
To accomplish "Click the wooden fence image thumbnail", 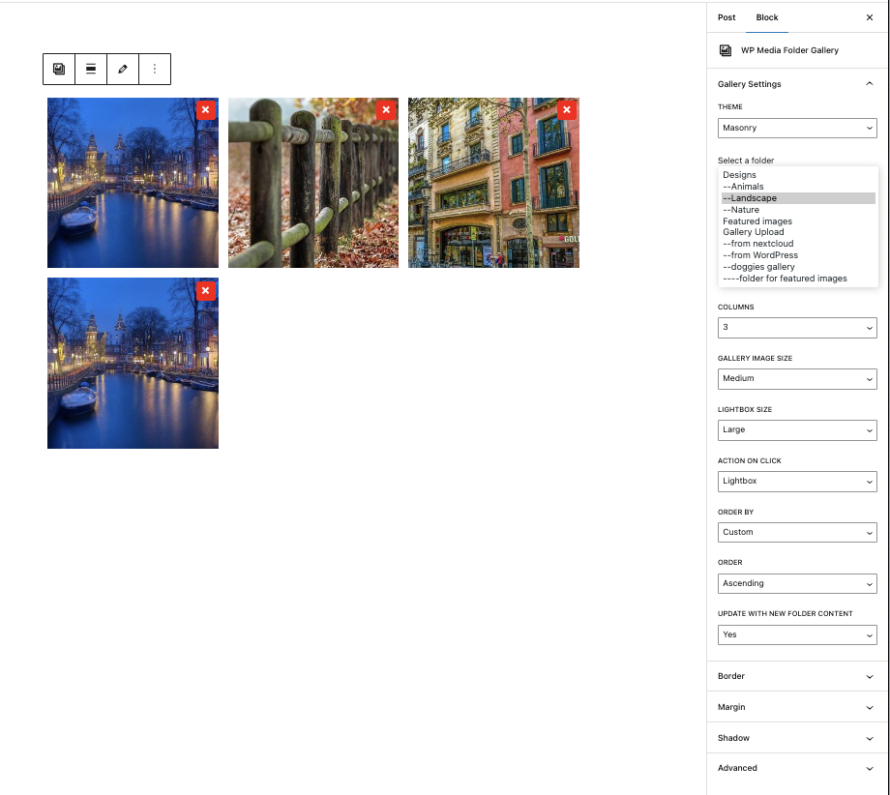I will (x=313, y=183).
